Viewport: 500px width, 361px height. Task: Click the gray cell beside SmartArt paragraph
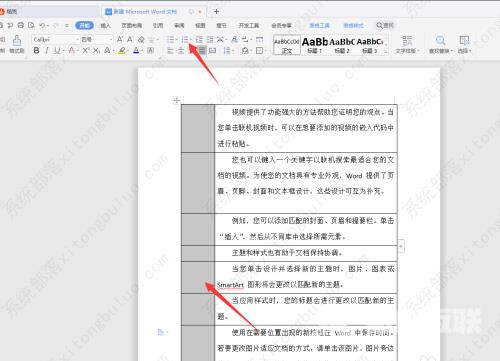point(198,277)
